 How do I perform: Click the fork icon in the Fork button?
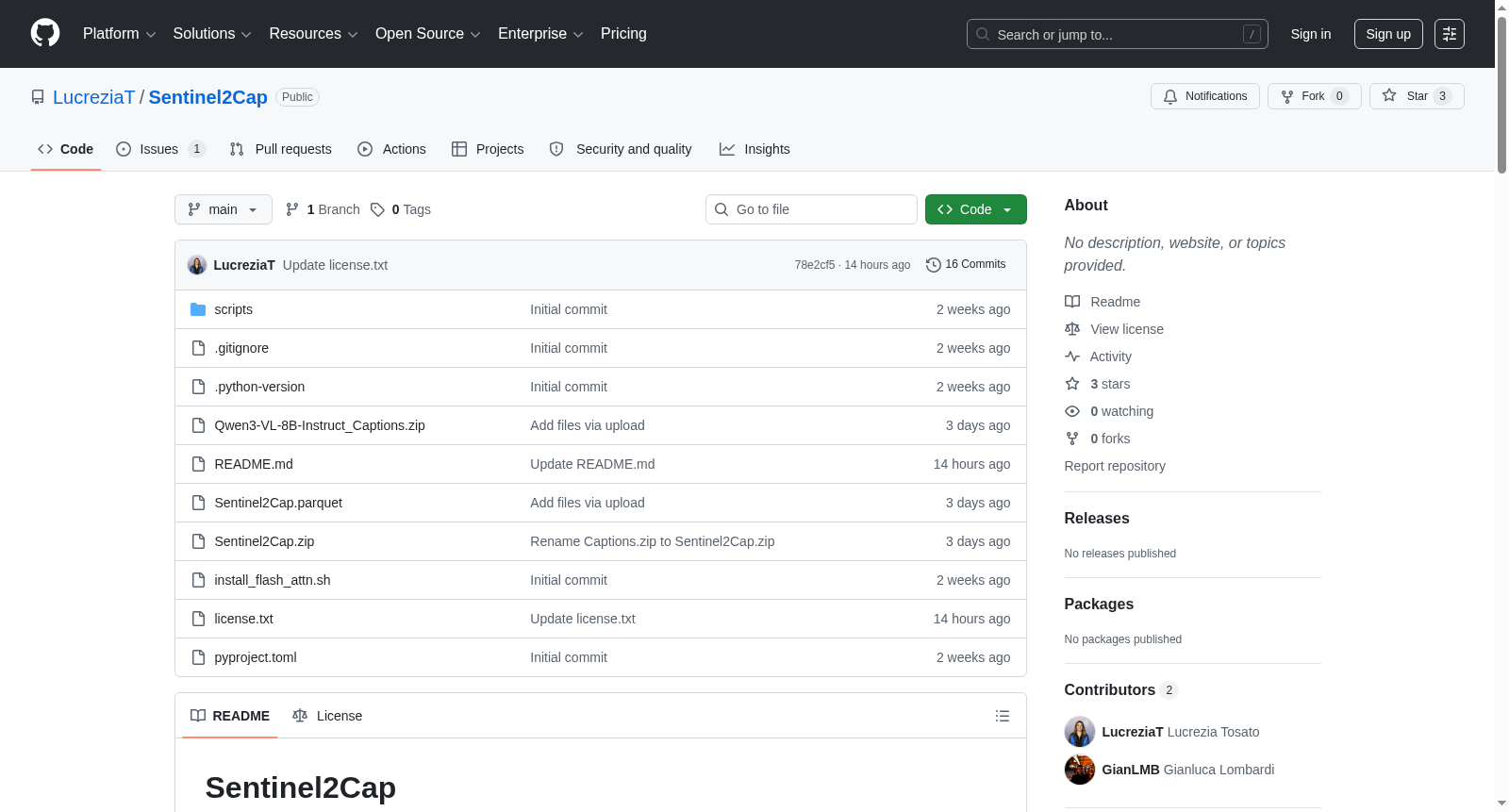click(1287, 96)
